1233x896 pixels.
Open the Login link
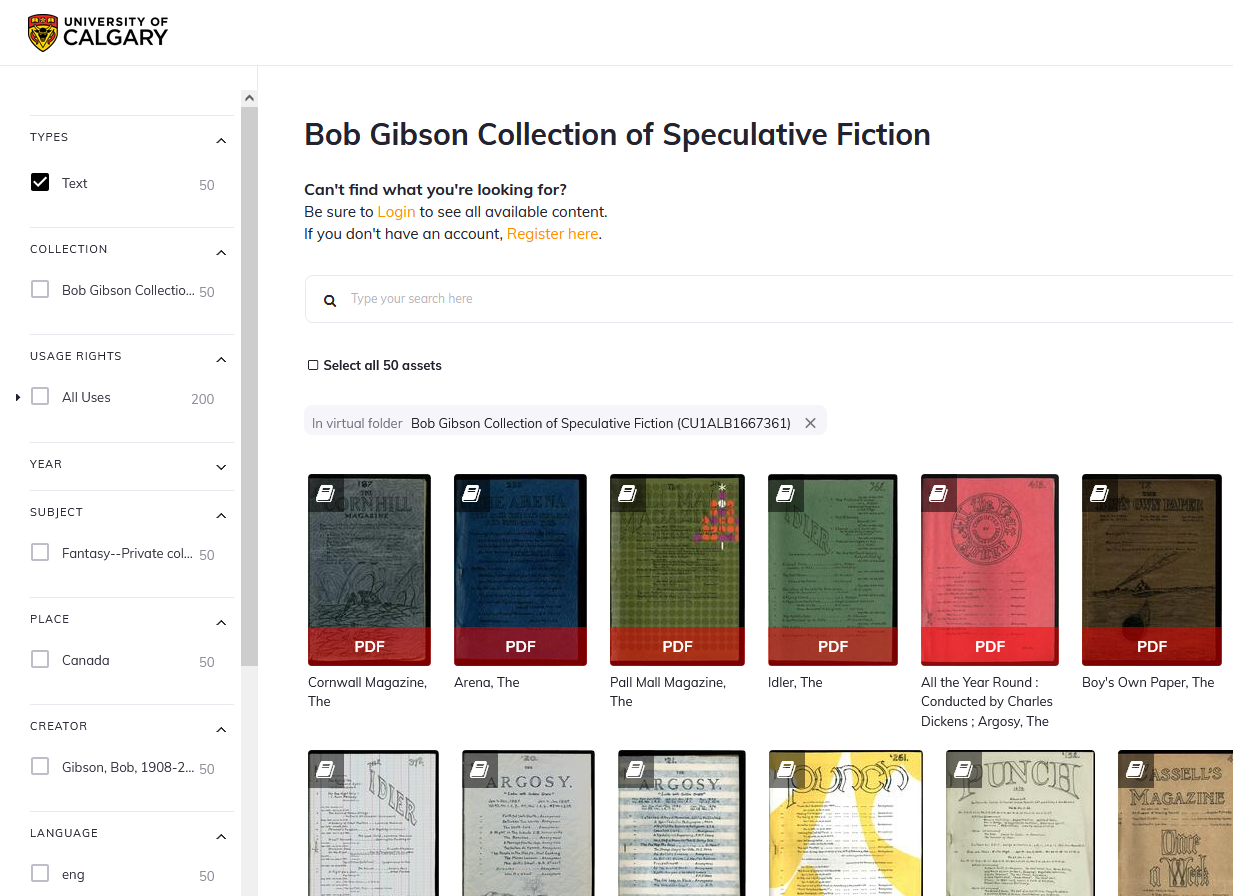click(396, 212)
